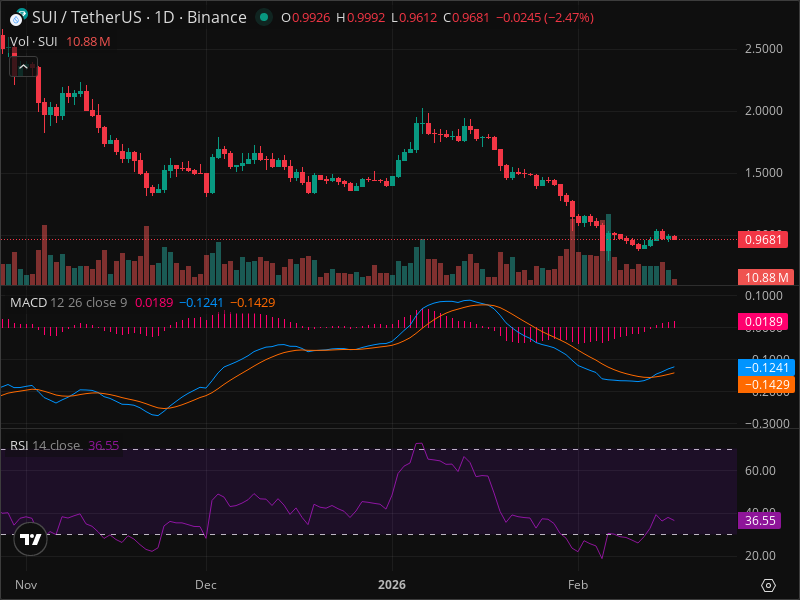Click the high price value H0.9992
This screenshot has height=600, width=800.
pos(360,18)
